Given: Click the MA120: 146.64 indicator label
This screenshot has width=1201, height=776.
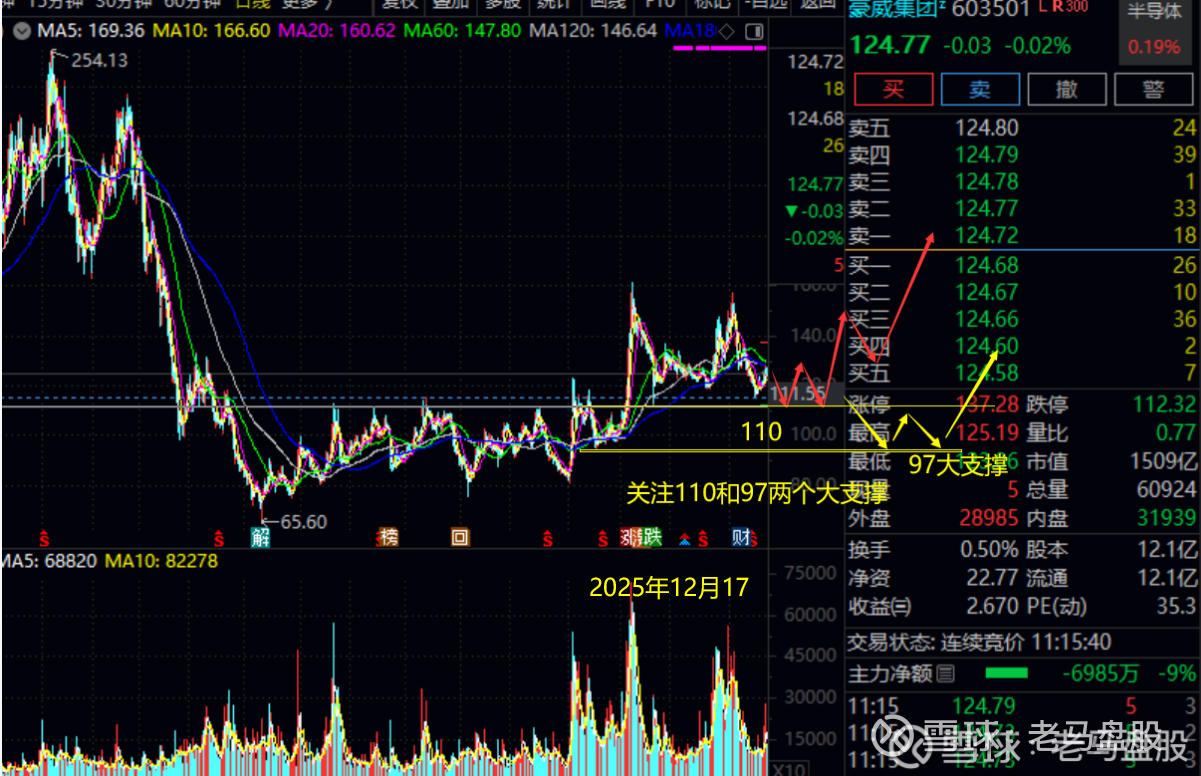Looking at the screenshot, I should [x=593, y=30].
